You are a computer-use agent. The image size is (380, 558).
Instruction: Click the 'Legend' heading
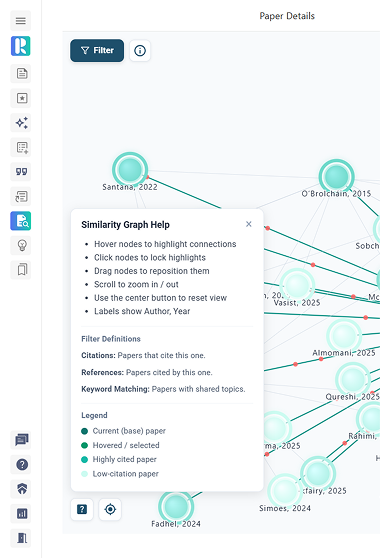point(94,415)
